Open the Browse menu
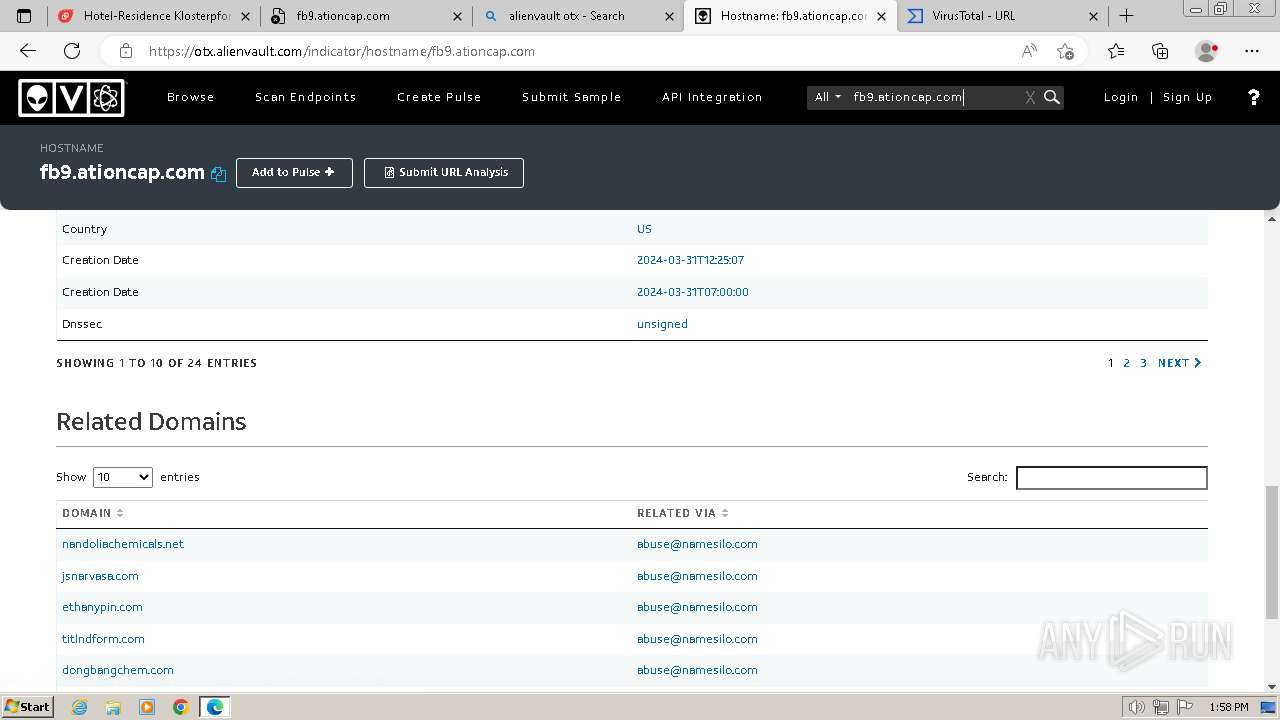1280x720 pixels. [x=191, y=97]
